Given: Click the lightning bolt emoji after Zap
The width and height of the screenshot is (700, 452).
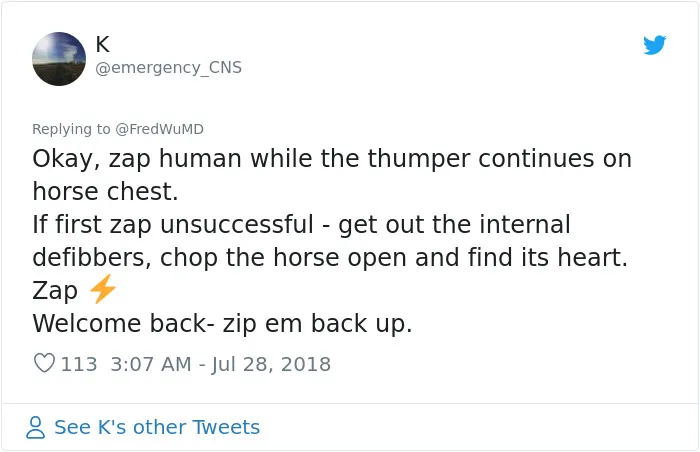Looking at the screenshot, I should (x=103, y=289).
